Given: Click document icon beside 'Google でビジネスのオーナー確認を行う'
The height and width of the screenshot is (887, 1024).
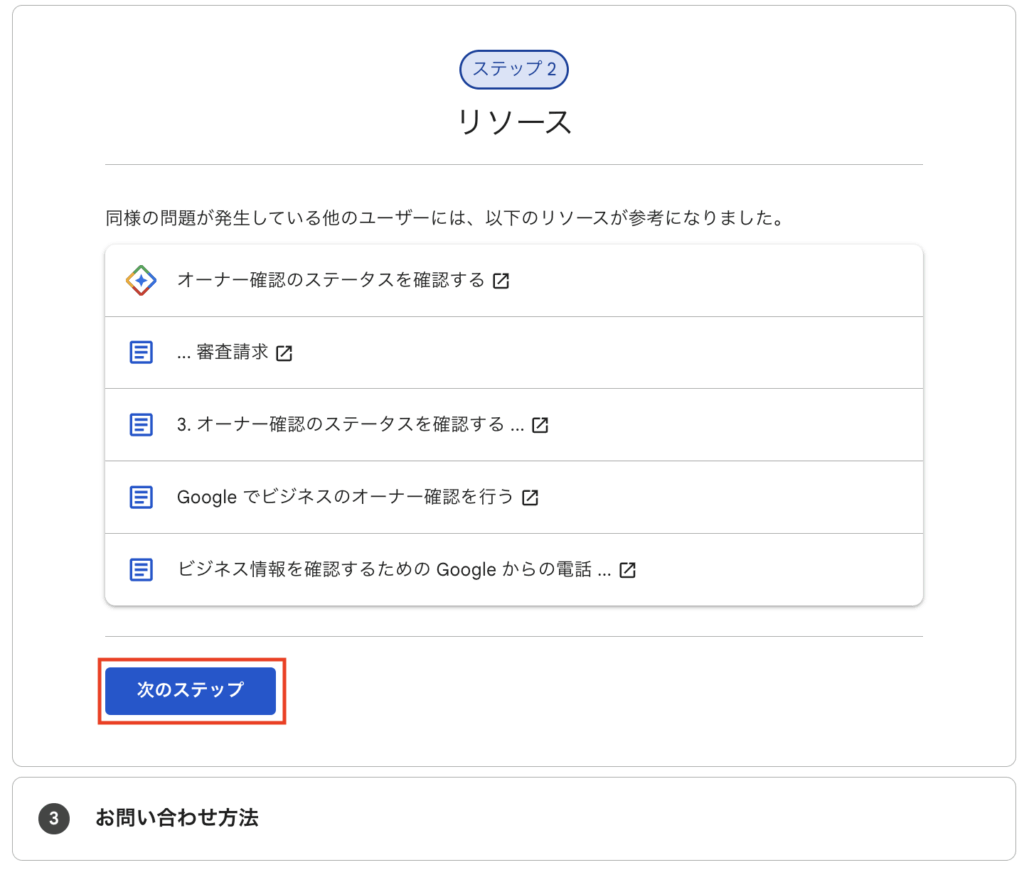Looking at the screenshot, I should [x=141, y=497].
